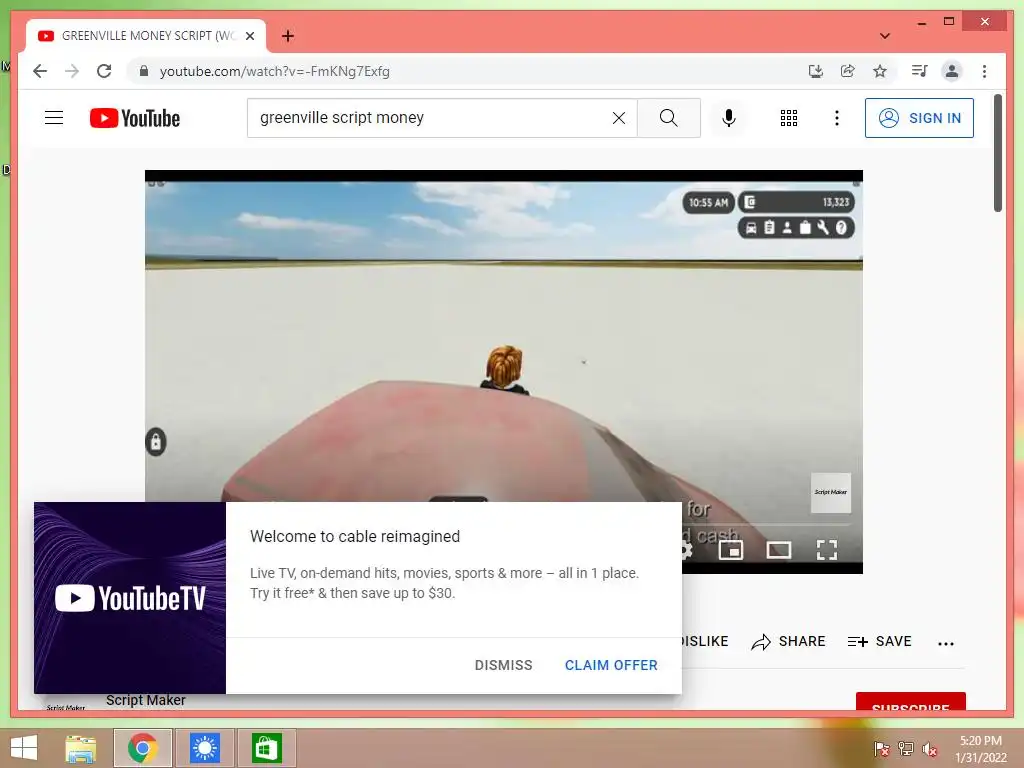The image size is (1024, 768).
Task: Click the URL address bar
Action: (x=470, y=71)
